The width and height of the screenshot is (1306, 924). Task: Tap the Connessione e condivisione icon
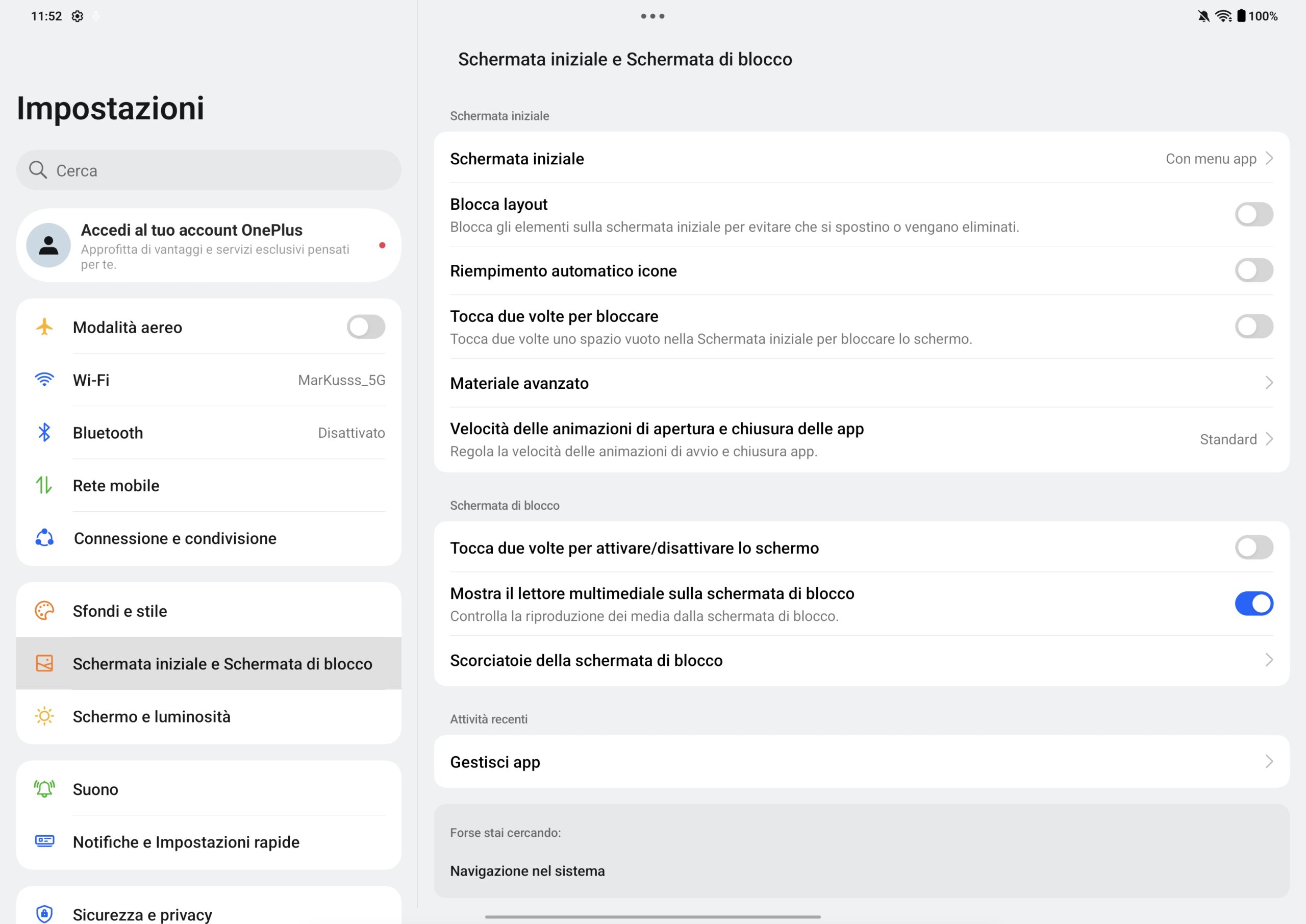44,538
